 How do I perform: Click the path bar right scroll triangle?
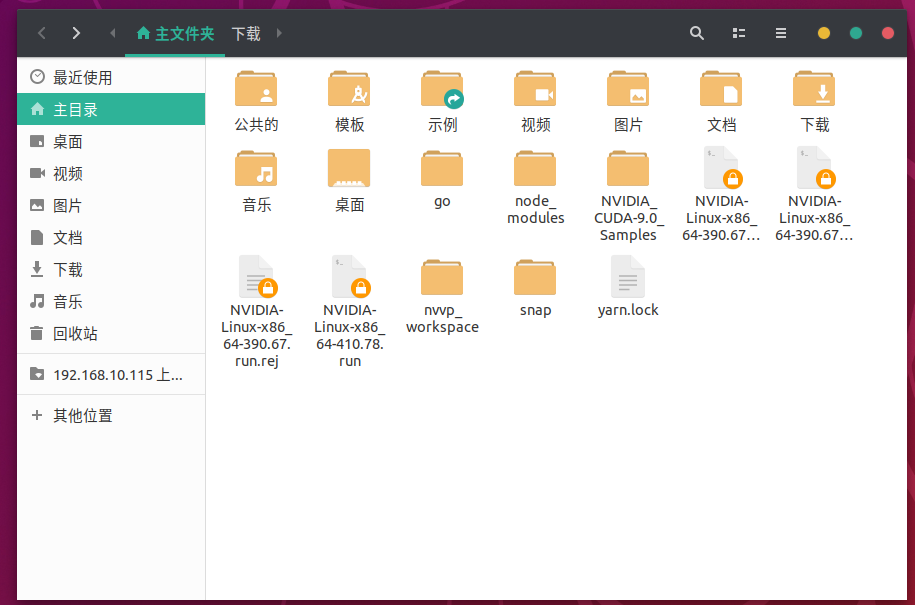[279, 33]
